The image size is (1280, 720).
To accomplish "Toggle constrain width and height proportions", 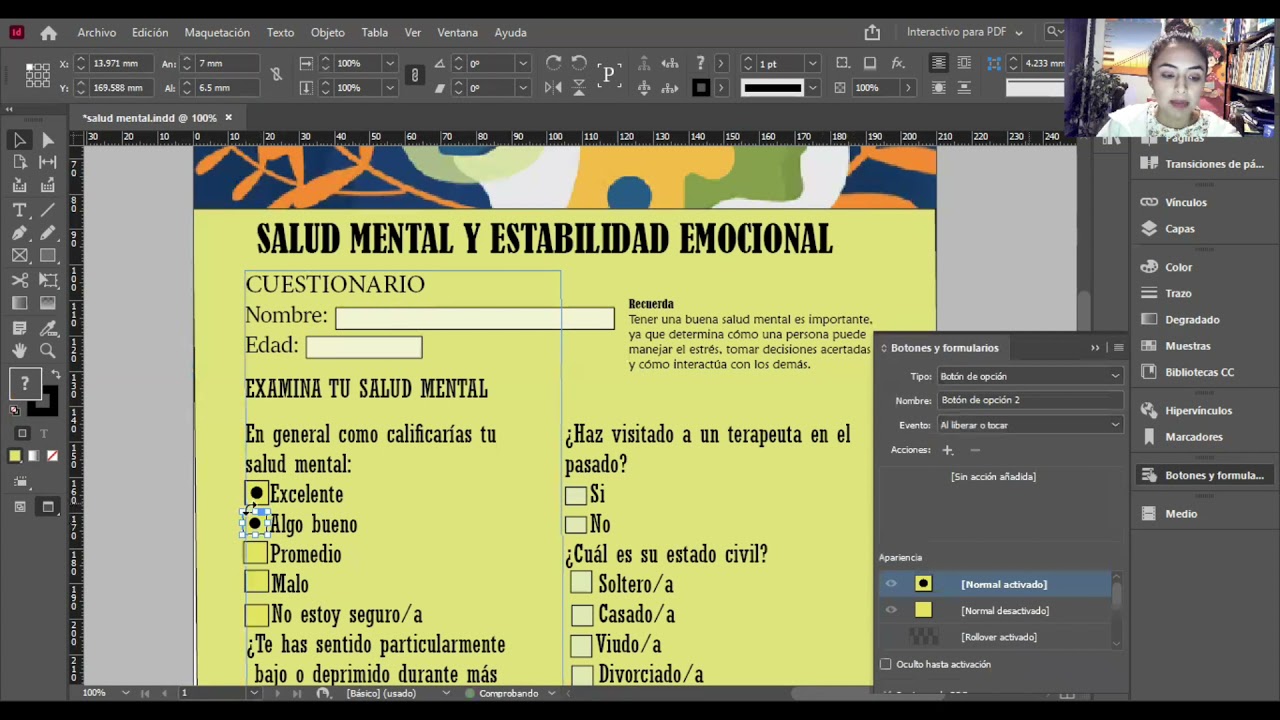I will (276, 75).
